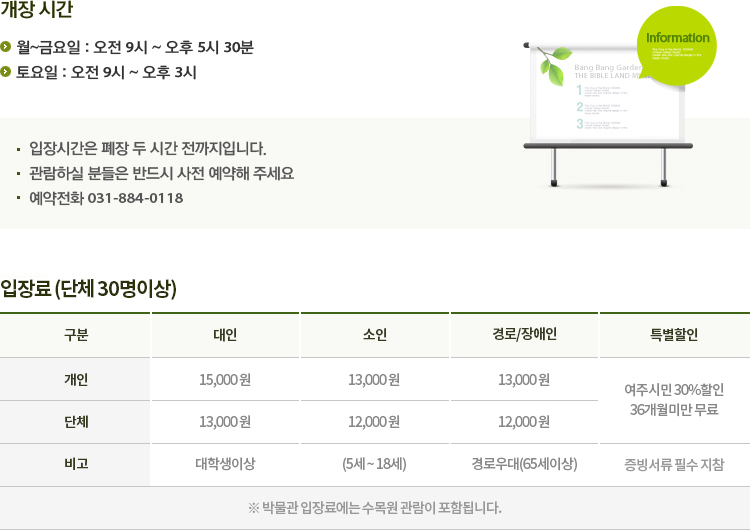Click the 여주시민 30%할인 special discount text

674,389
